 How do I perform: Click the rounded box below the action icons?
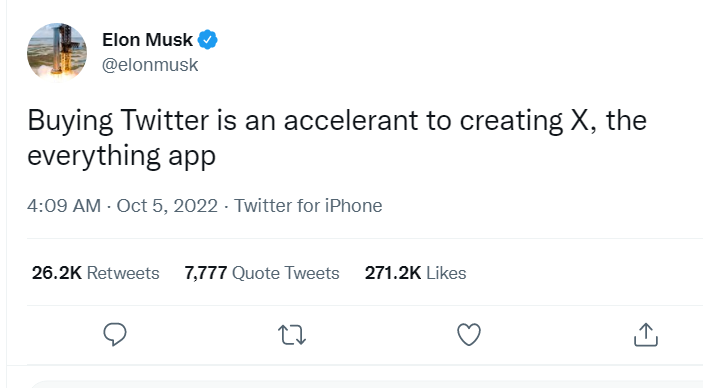[365, 384]
